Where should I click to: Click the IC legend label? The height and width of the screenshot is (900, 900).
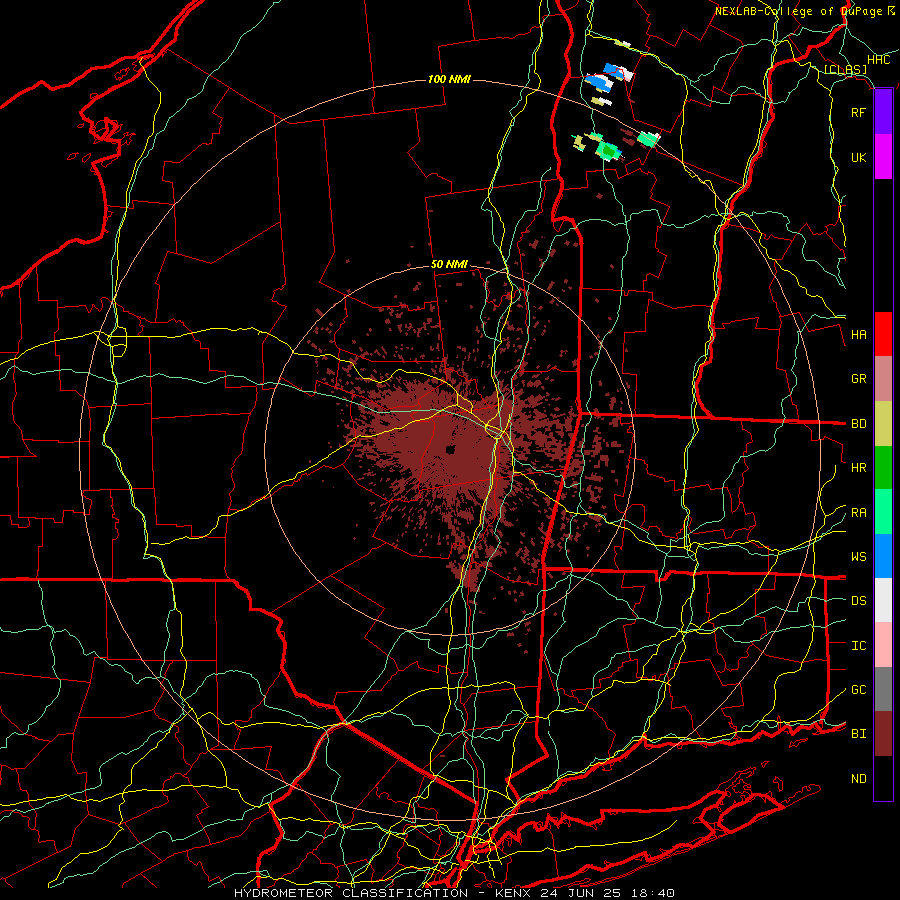click(858, 646)
